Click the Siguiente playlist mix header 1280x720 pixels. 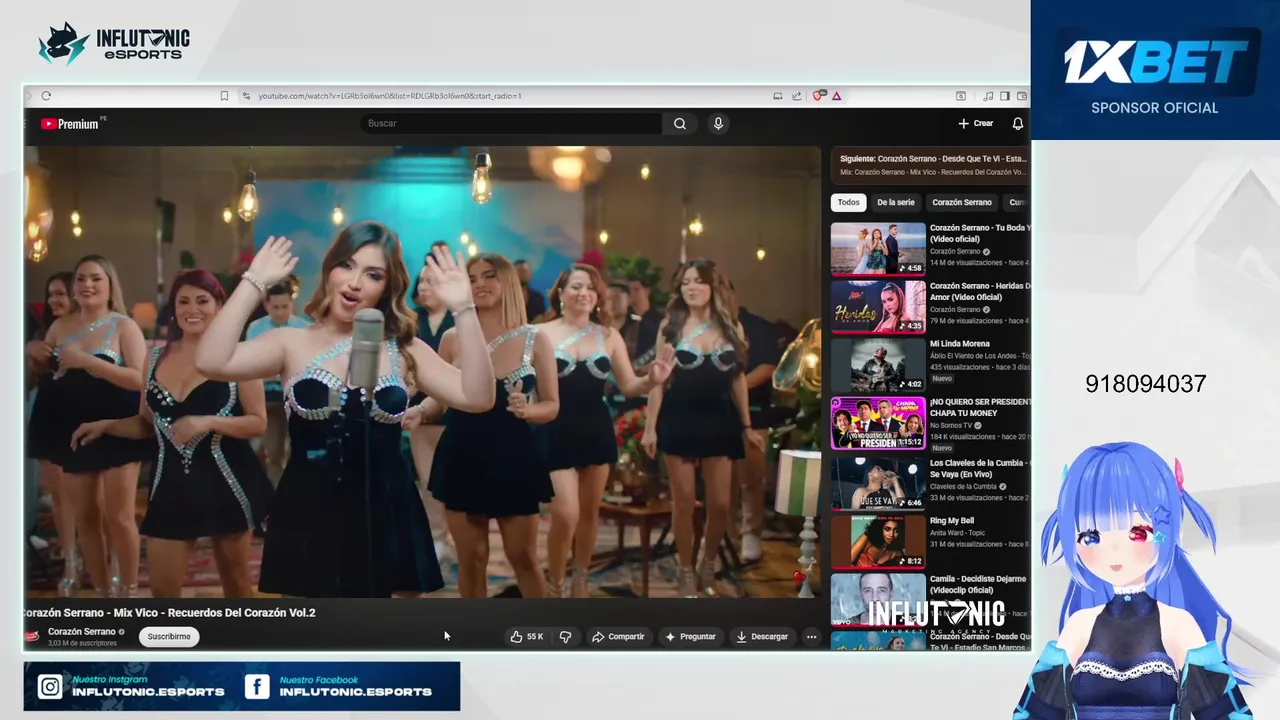point(930,165)
